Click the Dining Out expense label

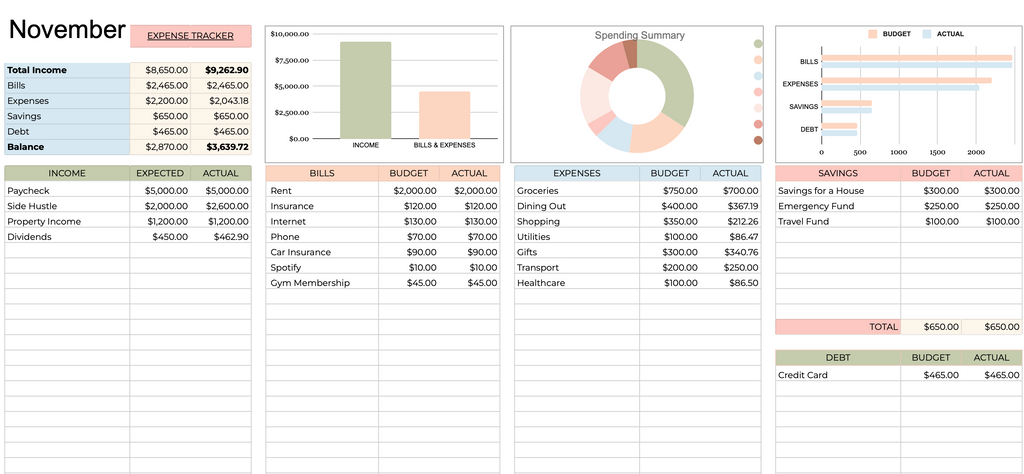(541, 206)
